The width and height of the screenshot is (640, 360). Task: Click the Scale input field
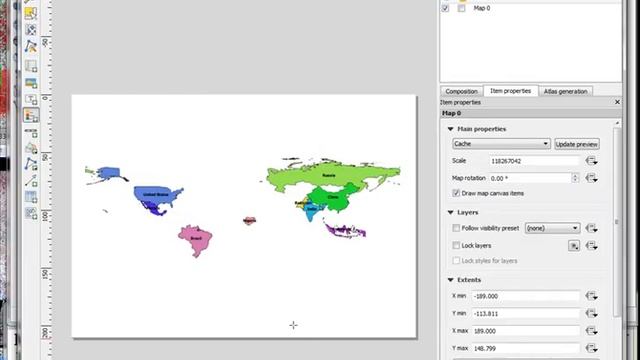tap(535, 161)
